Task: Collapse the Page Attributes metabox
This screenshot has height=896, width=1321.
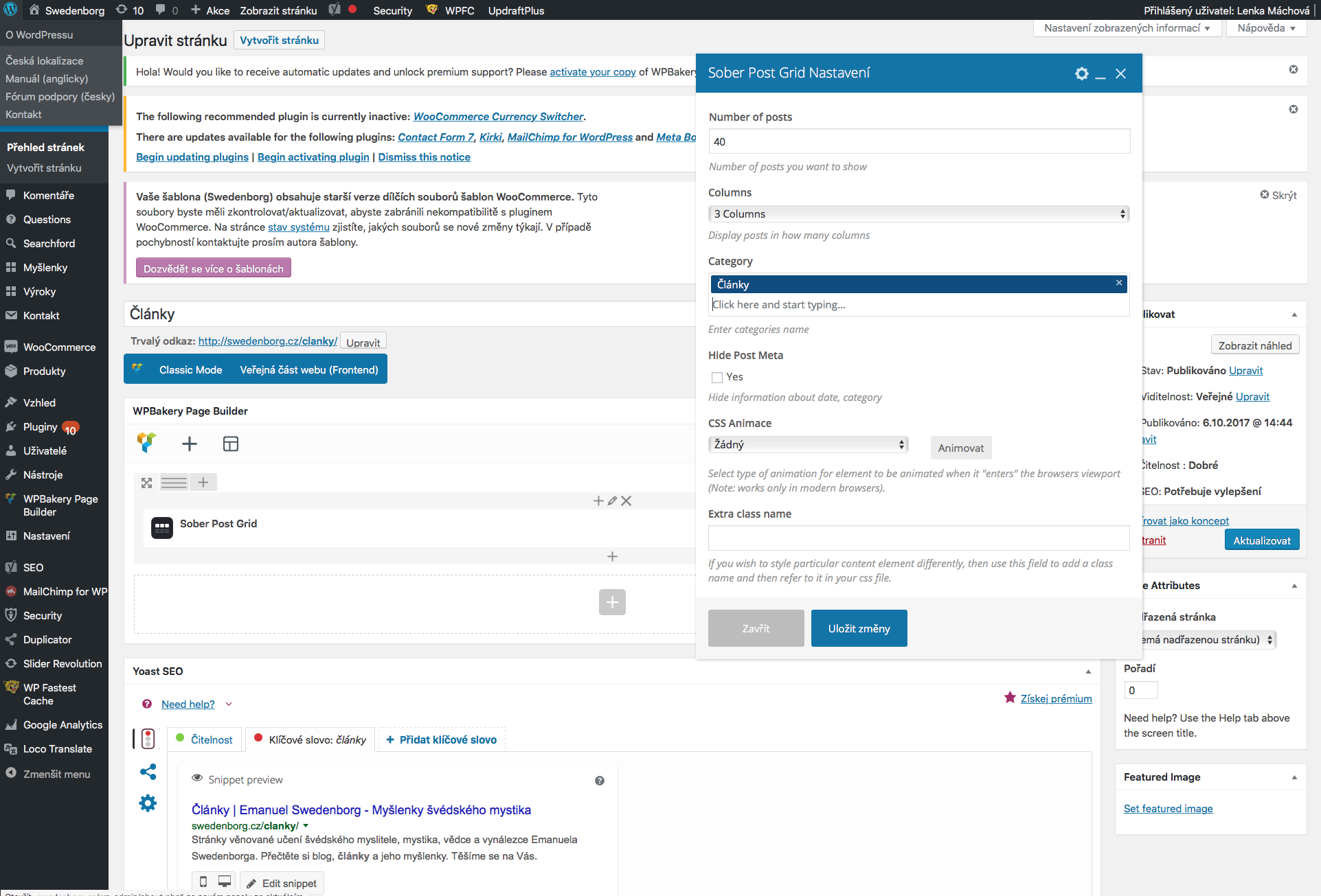Action: click(1294, 586)
